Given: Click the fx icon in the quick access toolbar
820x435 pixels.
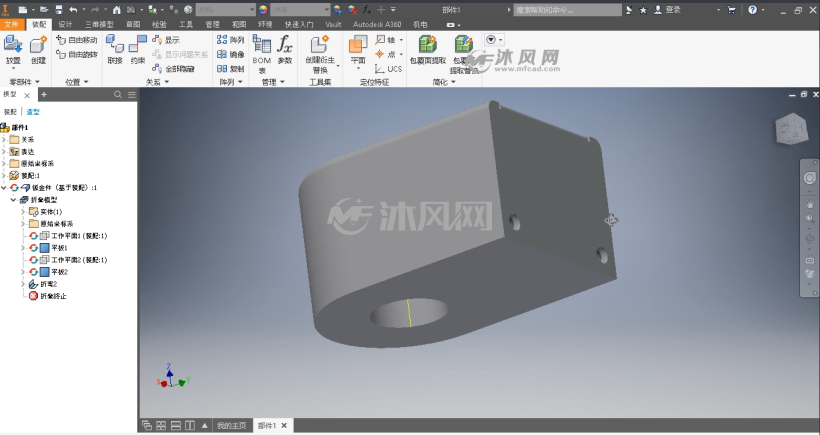Looking at the screenshot, I should point(367,9).
